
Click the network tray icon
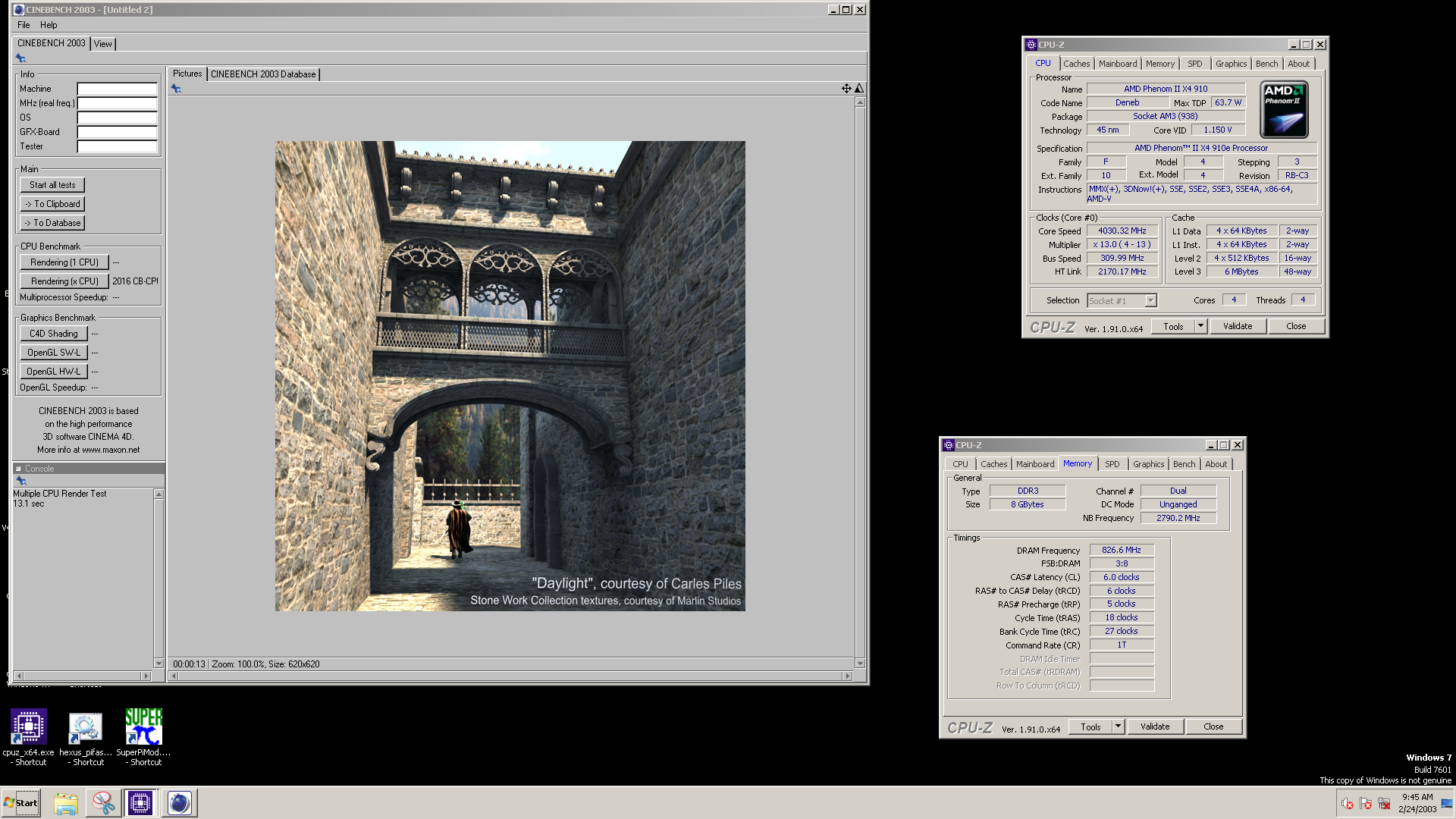tap(1384, 804)
